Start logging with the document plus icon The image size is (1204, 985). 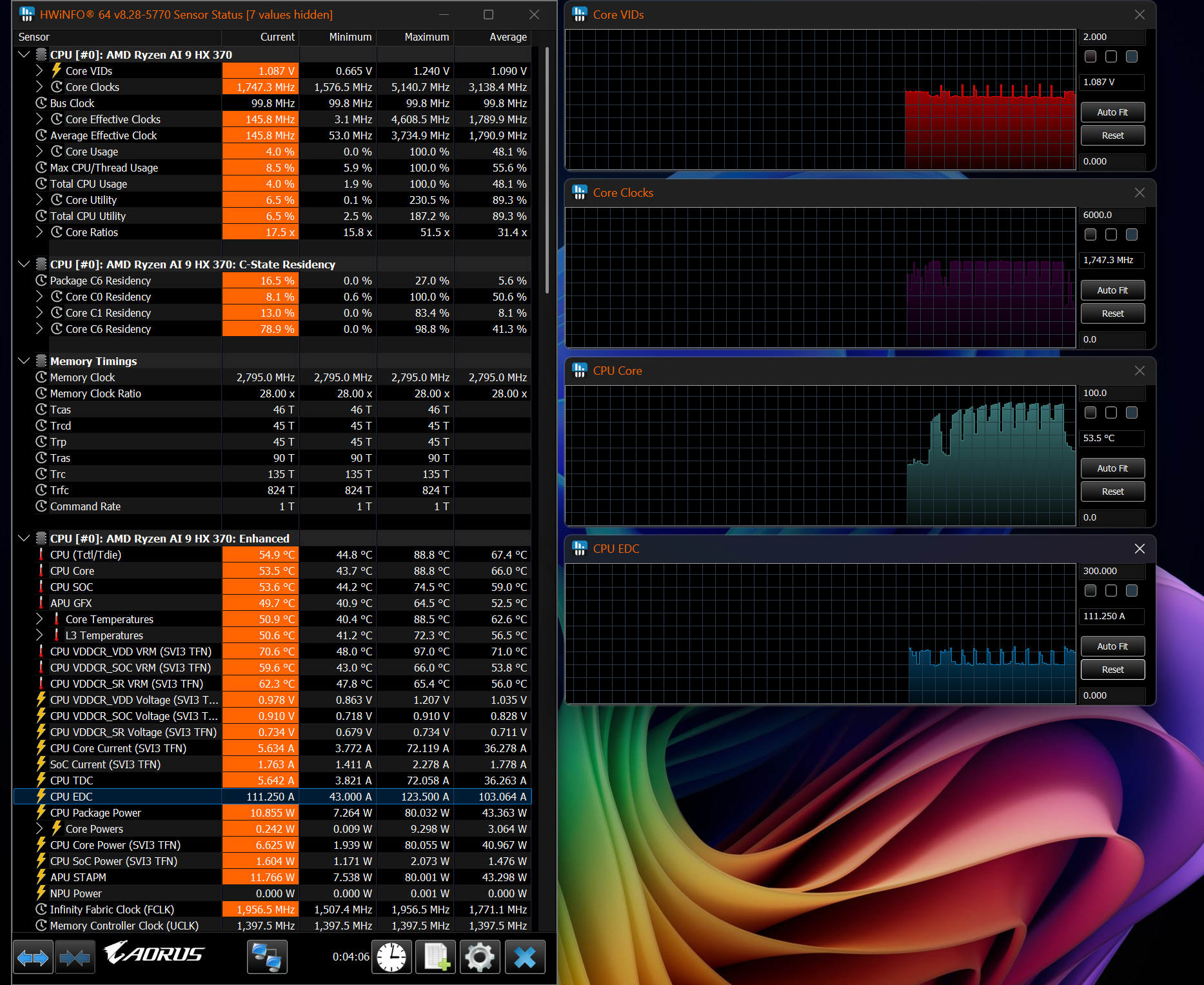click(x=436, y=957)
